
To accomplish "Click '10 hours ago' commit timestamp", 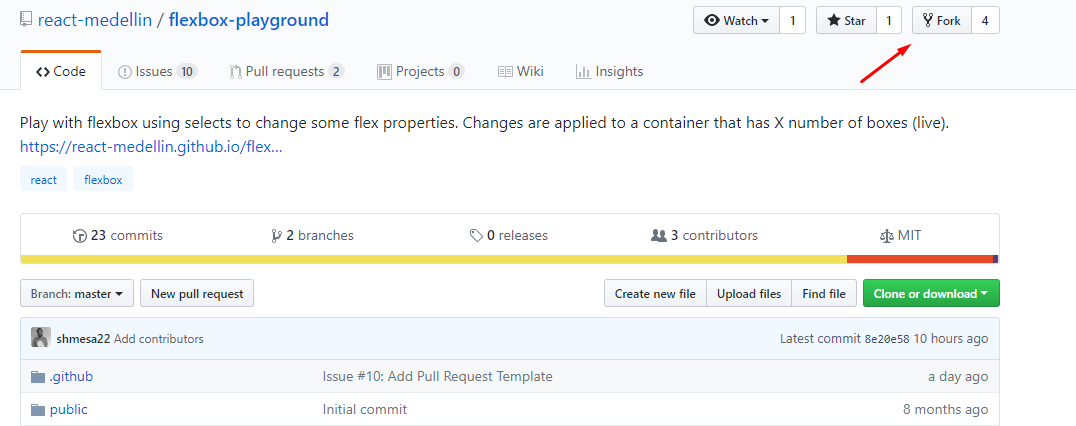I will pos(952,339).
